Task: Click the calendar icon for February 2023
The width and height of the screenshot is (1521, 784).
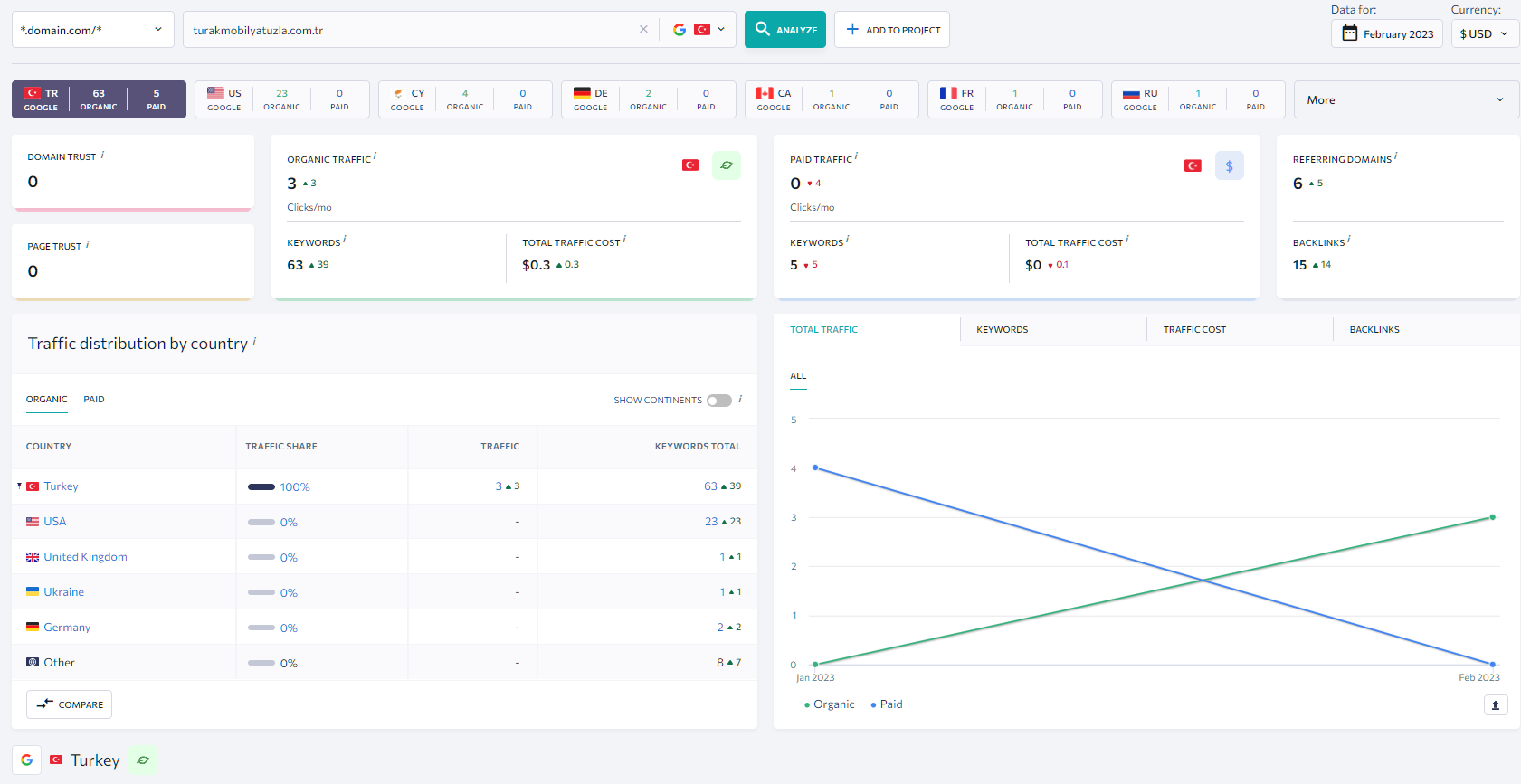Action: 1350,33
